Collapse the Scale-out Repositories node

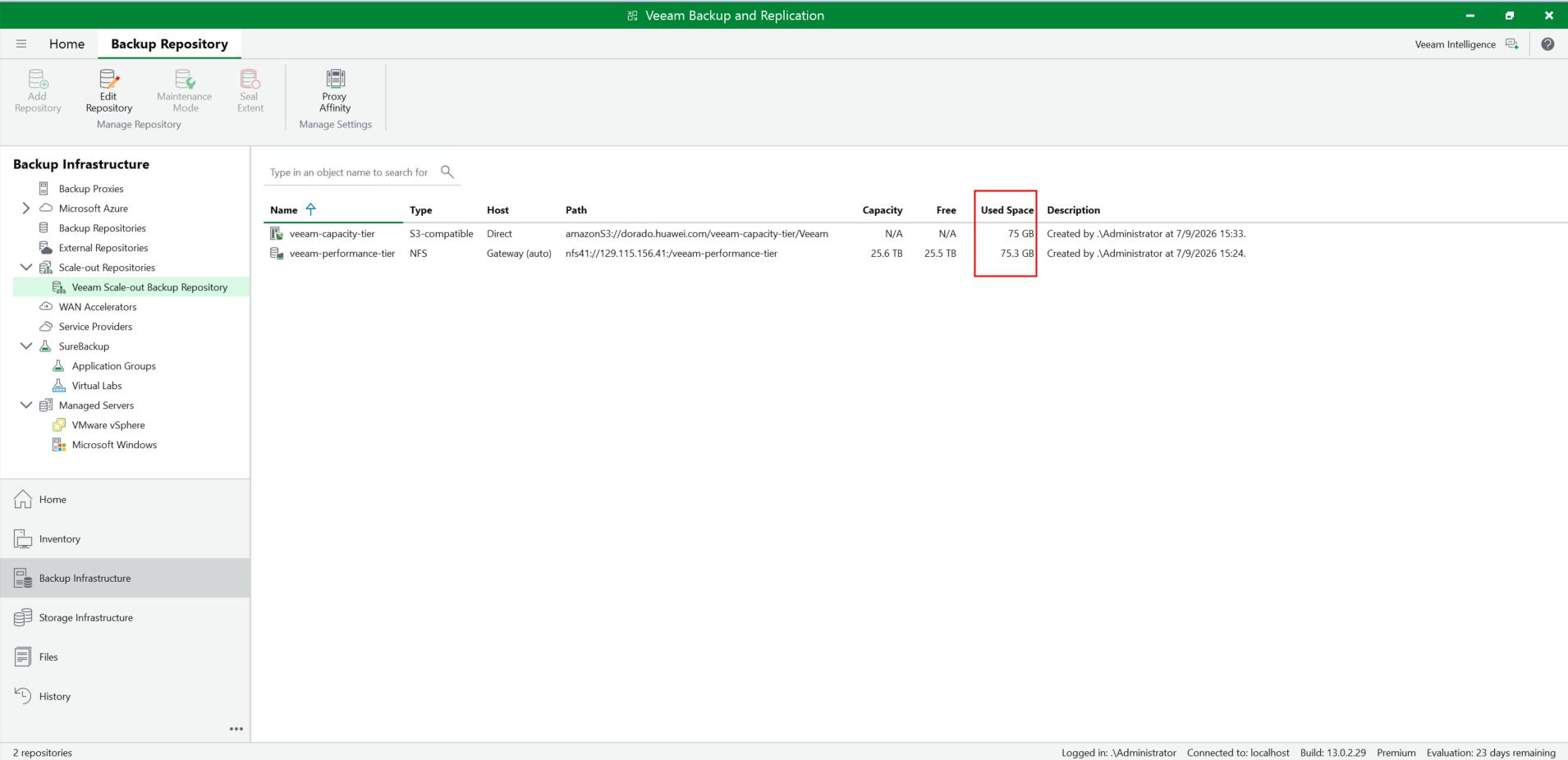point(26,268)
